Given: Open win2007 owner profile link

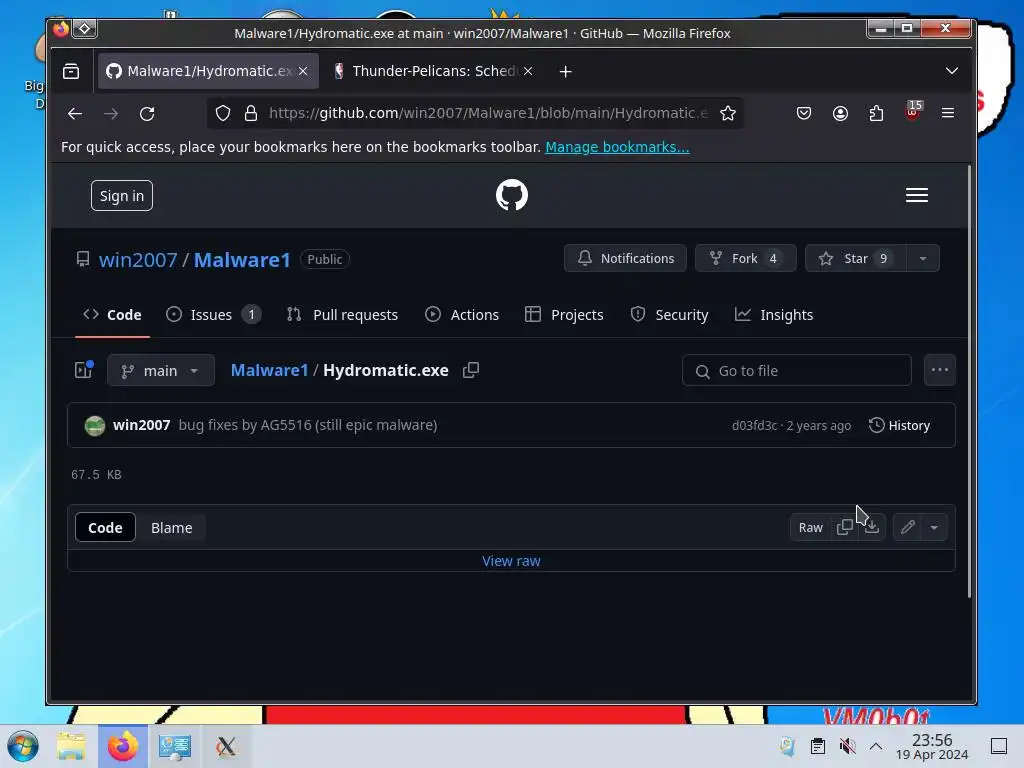Looking at the screenshot, I should (138, 260).
